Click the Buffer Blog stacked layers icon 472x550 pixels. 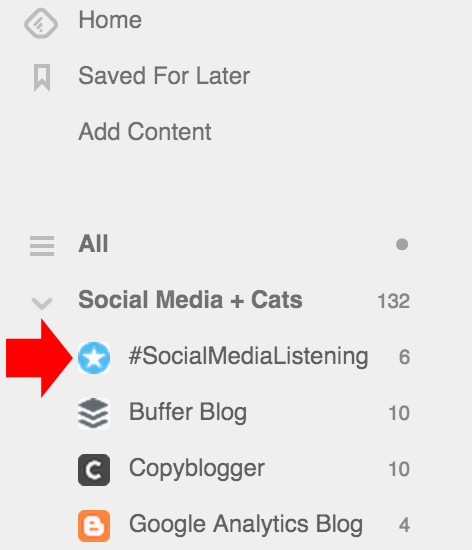click(94, 414)
